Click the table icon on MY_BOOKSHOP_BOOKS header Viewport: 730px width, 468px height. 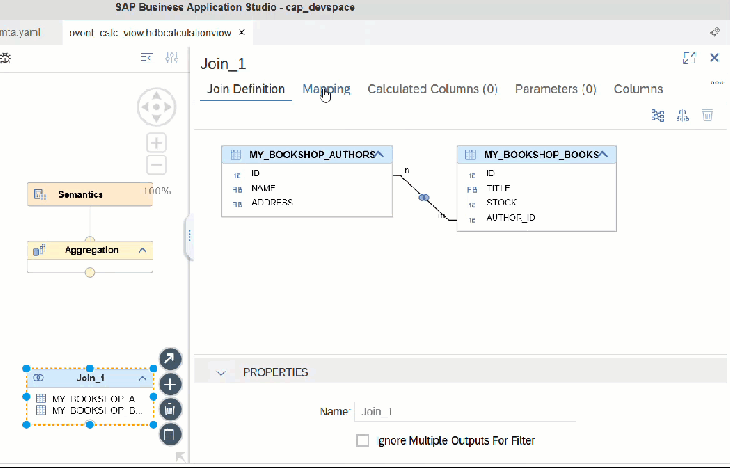[x=471, y=155]
